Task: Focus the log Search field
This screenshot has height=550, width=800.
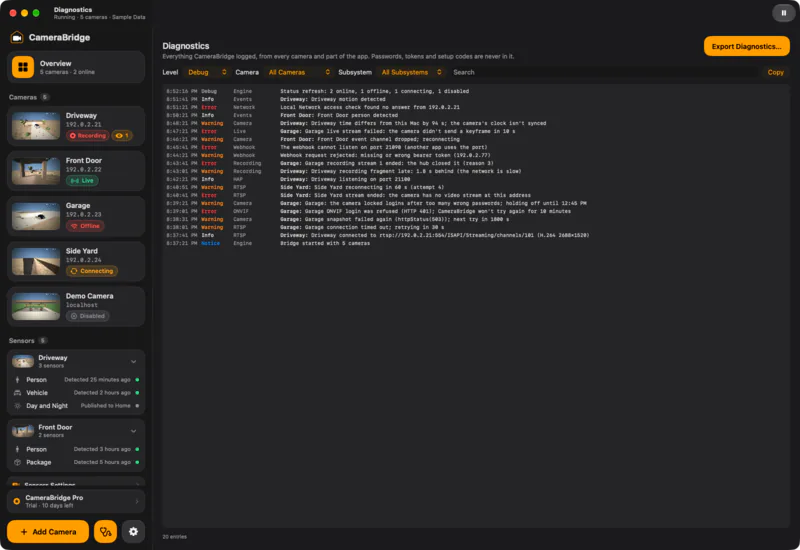Action: [605, 72]
